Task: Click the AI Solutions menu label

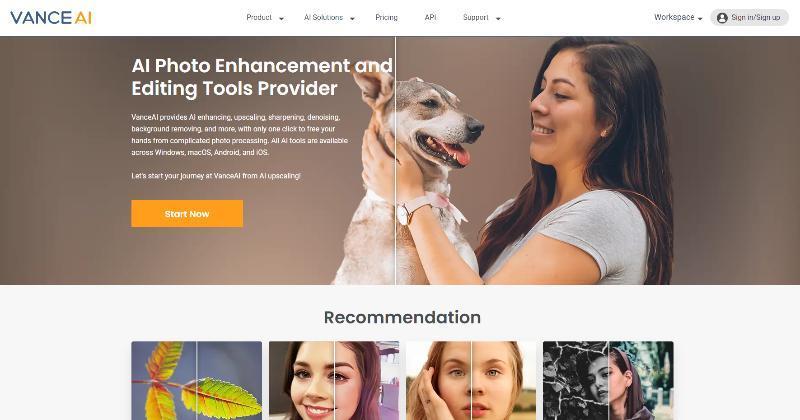Action: click(323, 17)
